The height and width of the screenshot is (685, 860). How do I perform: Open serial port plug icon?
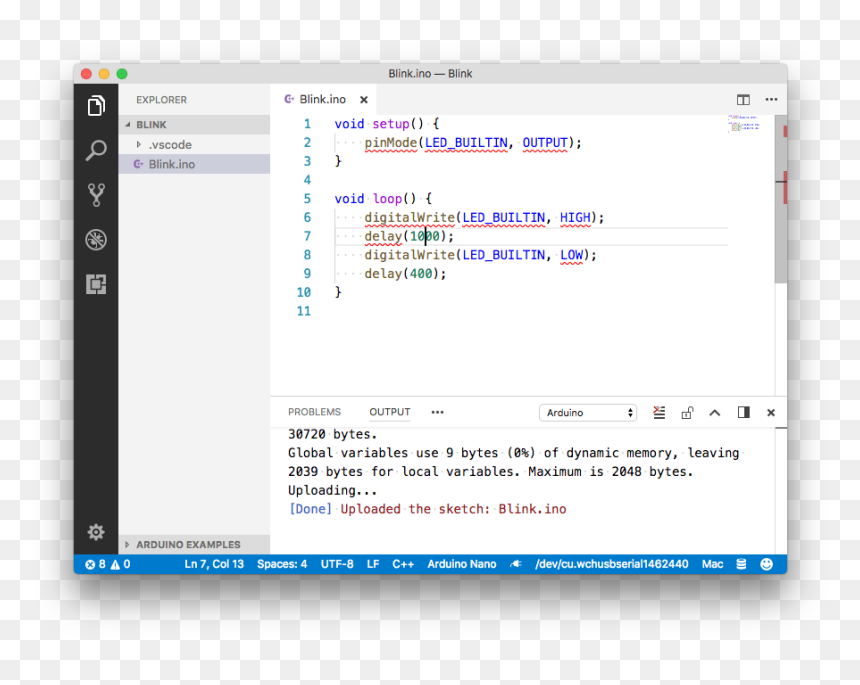[x=516, y=564]
